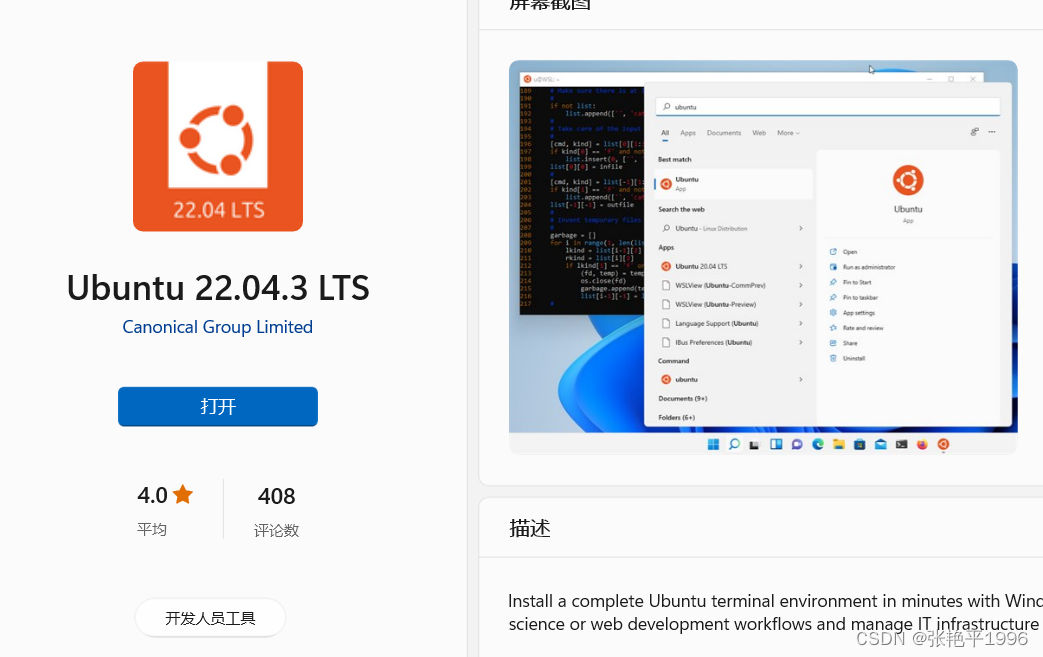
Task: Open Microsoft Edge from the taskbar
Action: point(818,444)
